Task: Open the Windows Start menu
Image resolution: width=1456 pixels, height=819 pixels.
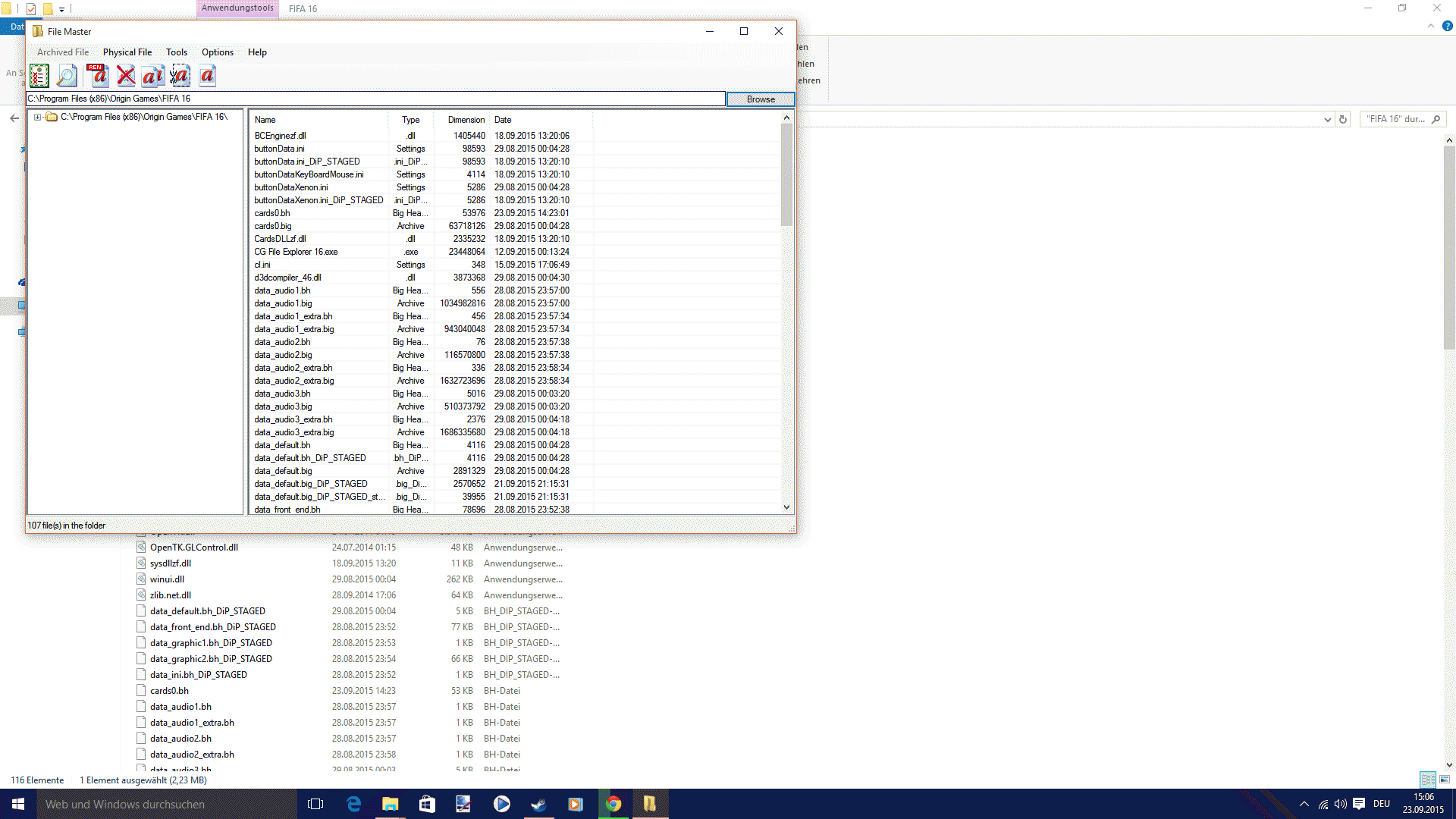Action: pos(18,804)
